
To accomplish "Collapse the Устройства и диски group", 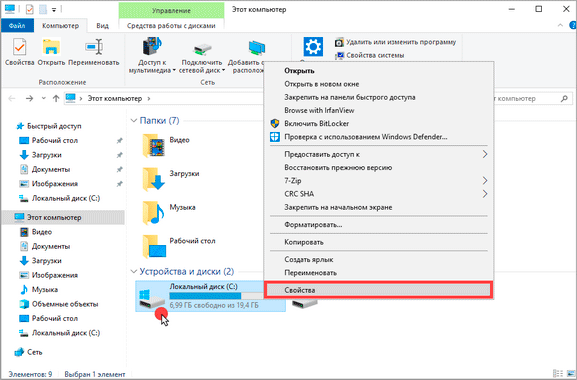I will (x=134, y=271).
